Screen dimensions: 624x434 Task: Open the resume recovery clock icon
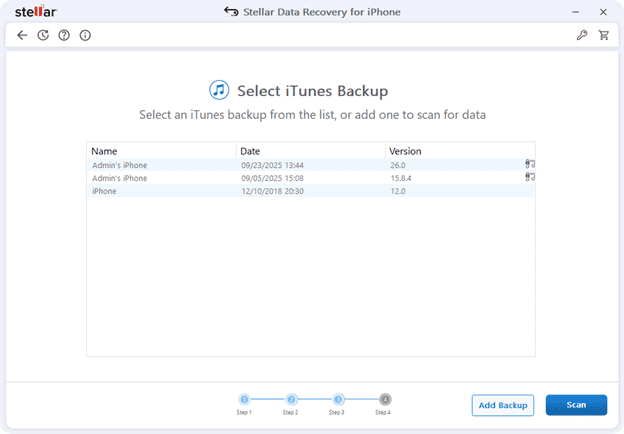point(43,35)
